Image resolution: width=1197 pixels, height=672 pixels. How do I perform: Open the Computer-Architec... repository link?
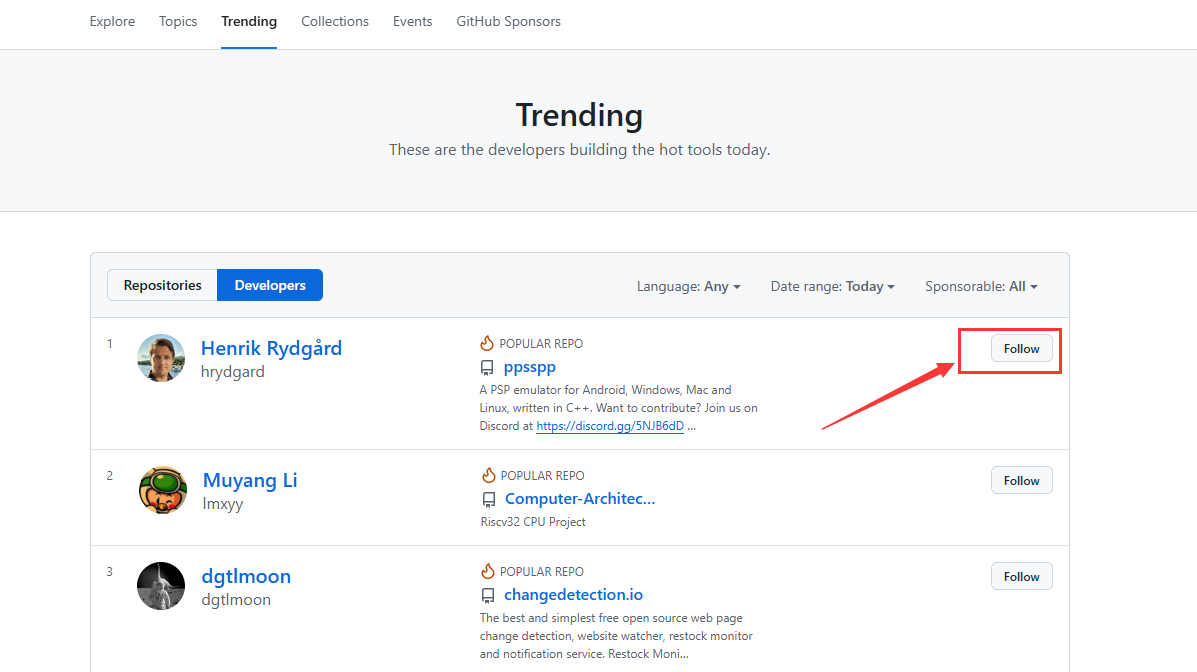click(580, 499)
